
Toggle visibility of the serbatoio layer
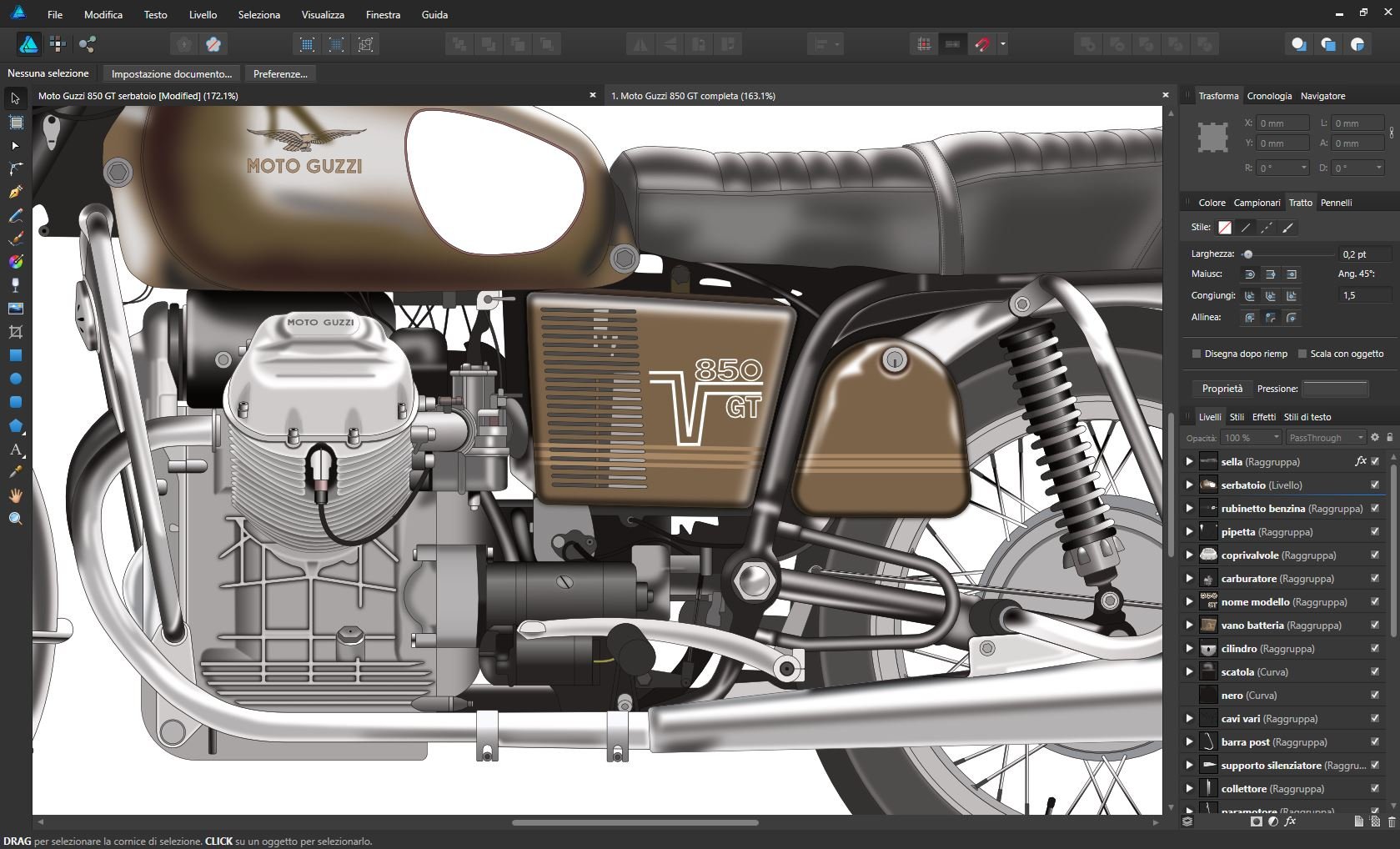pos(1375,485)
